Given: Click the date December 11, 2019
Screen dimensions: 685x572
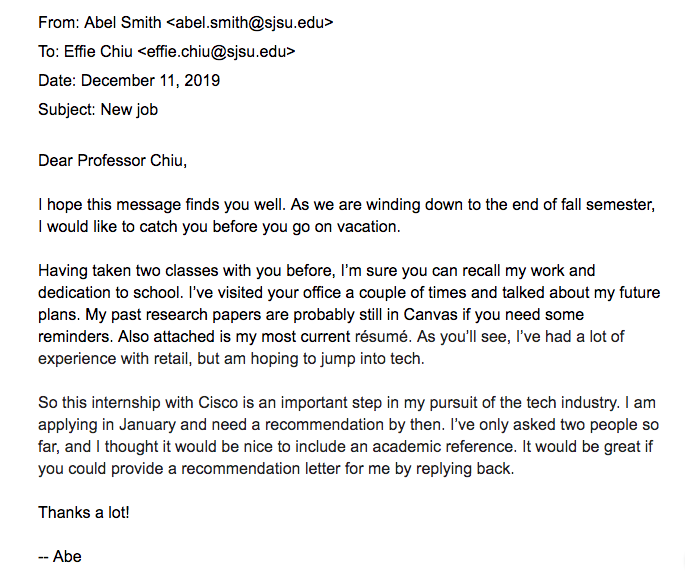Looking at the screenshot, I should click(150, 81).
